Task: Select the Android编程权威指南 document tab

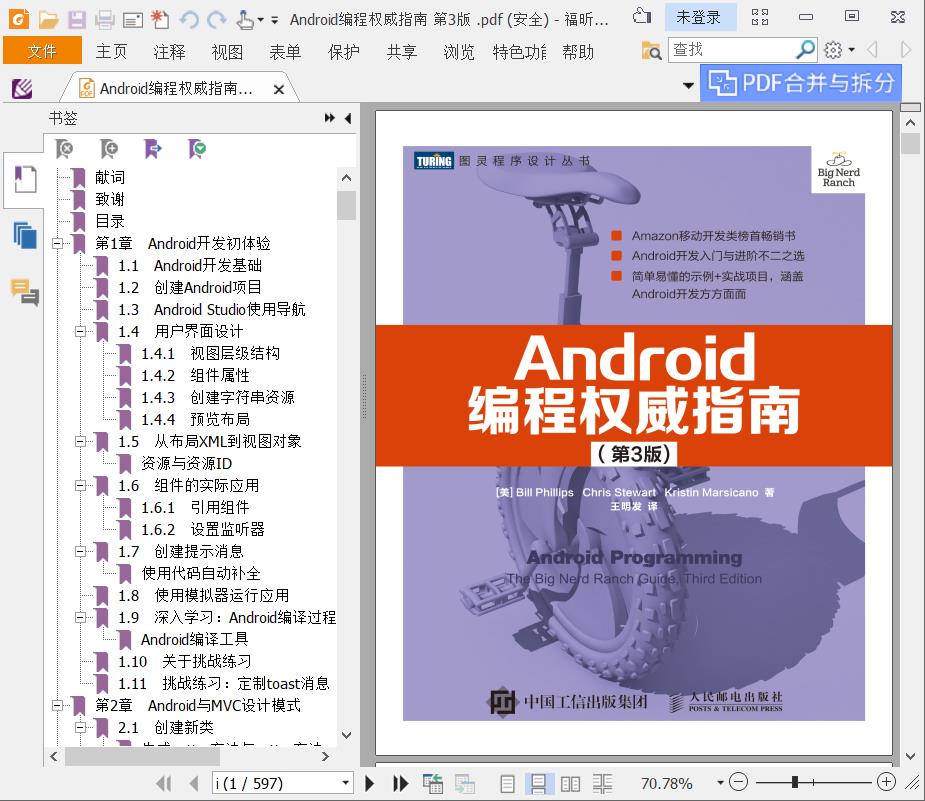Action: 175,88
